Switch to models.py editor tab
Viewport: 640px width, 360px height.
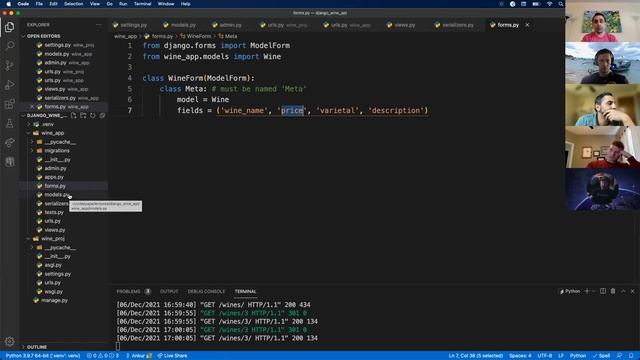180,25
